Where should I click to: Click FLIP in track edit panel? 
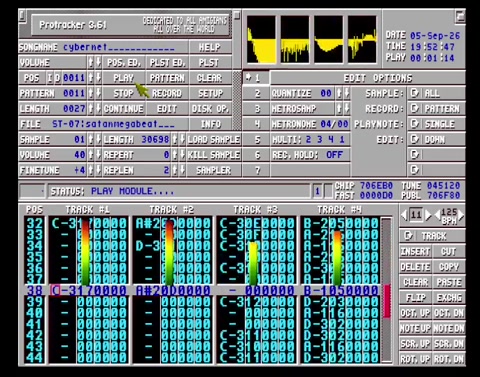416,297
